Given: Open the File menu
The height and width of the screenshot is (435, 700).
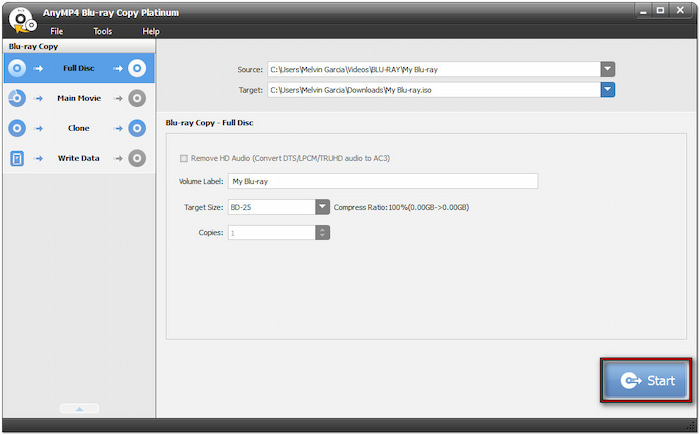Looking at the screenshot, I should click(57, 31).
